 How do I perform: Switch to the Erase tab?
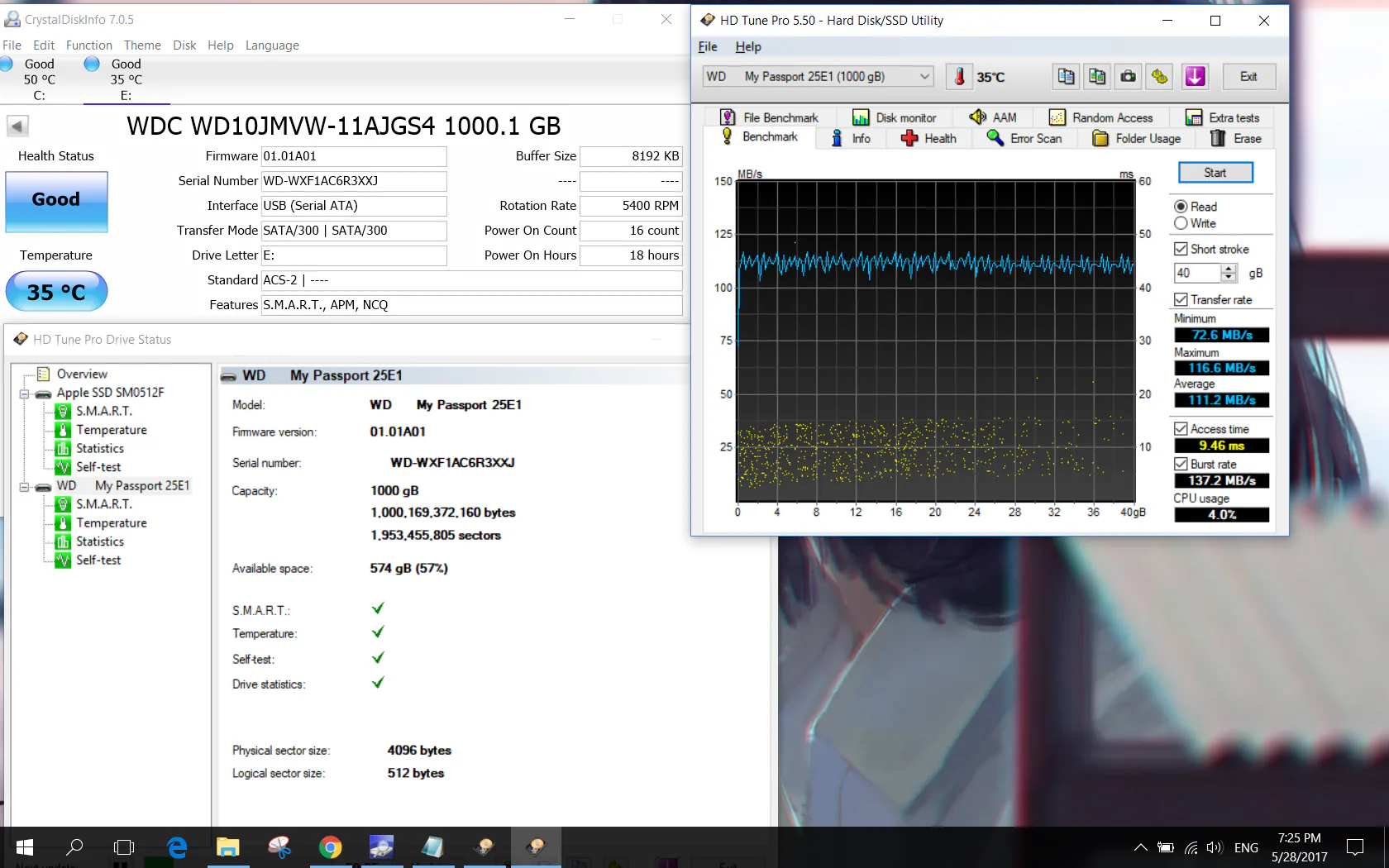1236,139
